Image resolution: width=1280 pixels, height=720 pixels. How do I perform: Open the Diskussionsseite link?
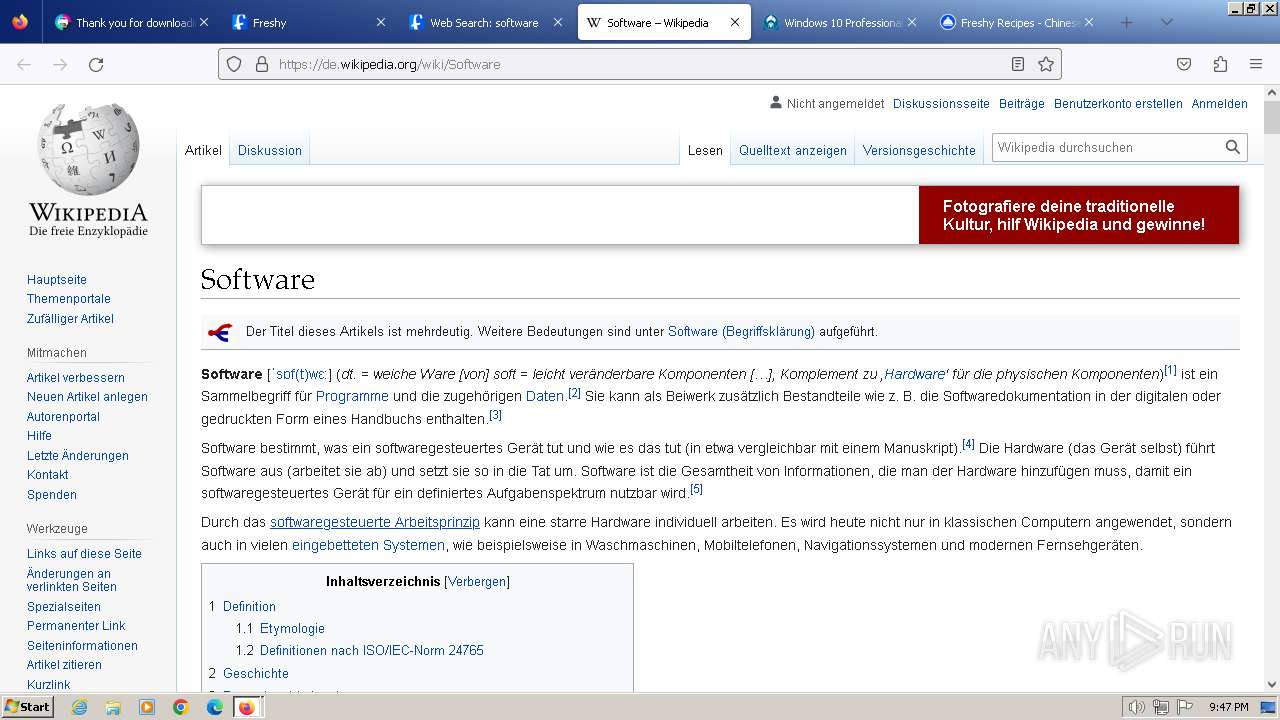pyautogui.click(x=941, y=103)
